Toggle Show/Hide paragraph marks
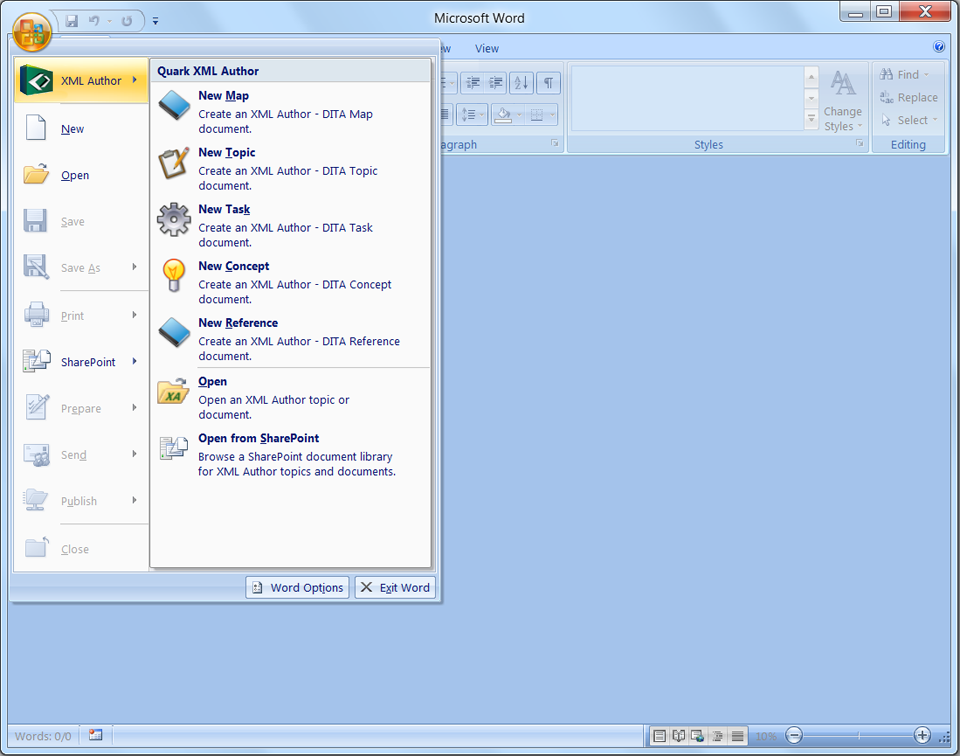 [x=549, y=82]
